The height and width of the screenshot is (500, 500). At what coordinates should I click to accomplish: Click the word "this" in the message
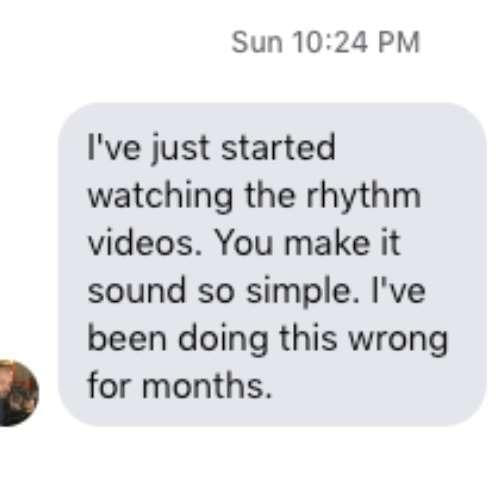308,337
